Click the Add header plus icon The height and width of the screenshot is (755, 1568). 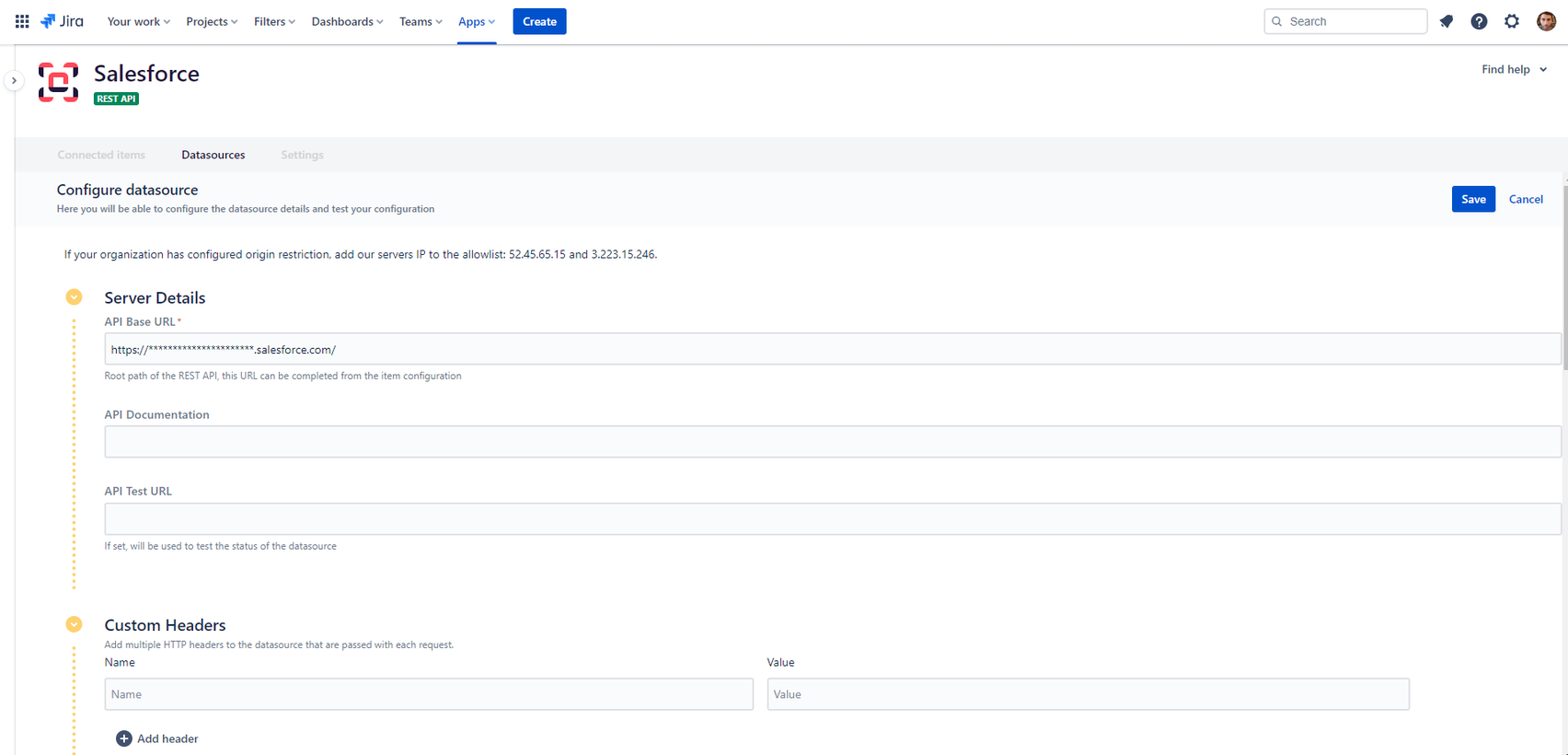click(x=124, y=738)
